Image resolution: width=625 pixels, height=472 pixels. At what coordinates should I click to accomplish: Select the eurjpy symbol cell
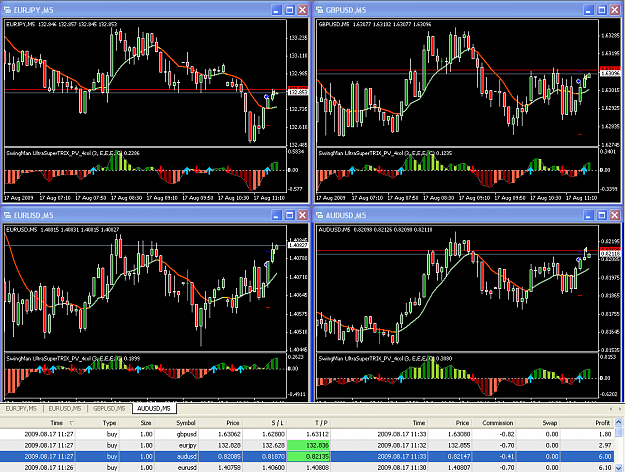188,445
